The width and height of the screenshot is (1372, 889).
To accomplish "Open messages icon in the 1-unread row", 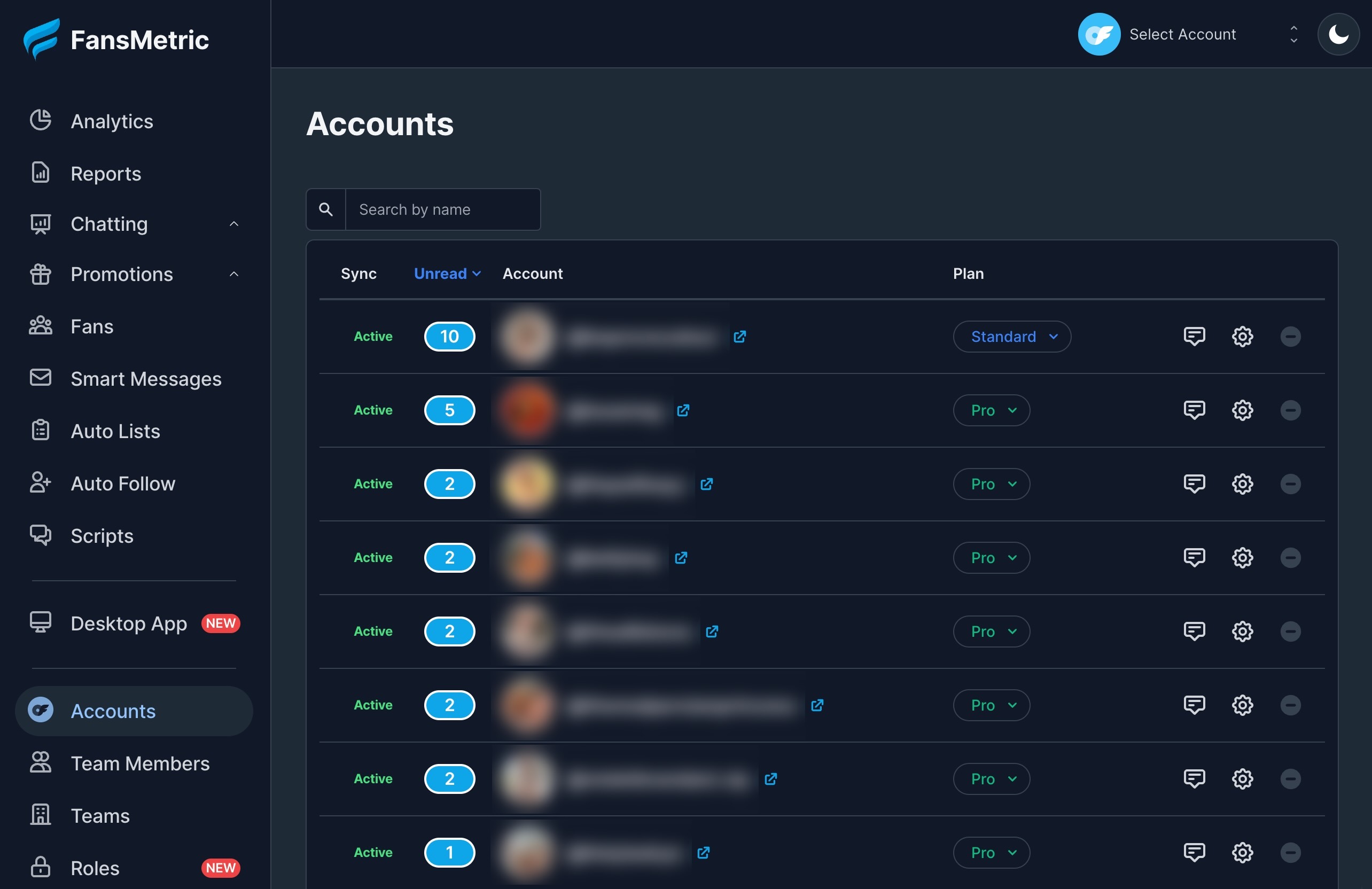I will coord(1194,852).
